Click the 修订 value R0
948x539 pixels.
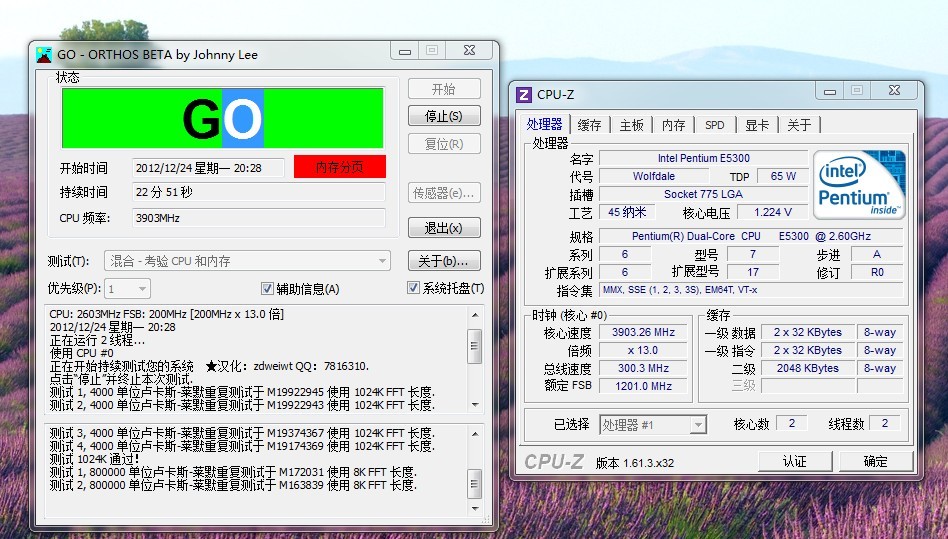pos(877,273)
